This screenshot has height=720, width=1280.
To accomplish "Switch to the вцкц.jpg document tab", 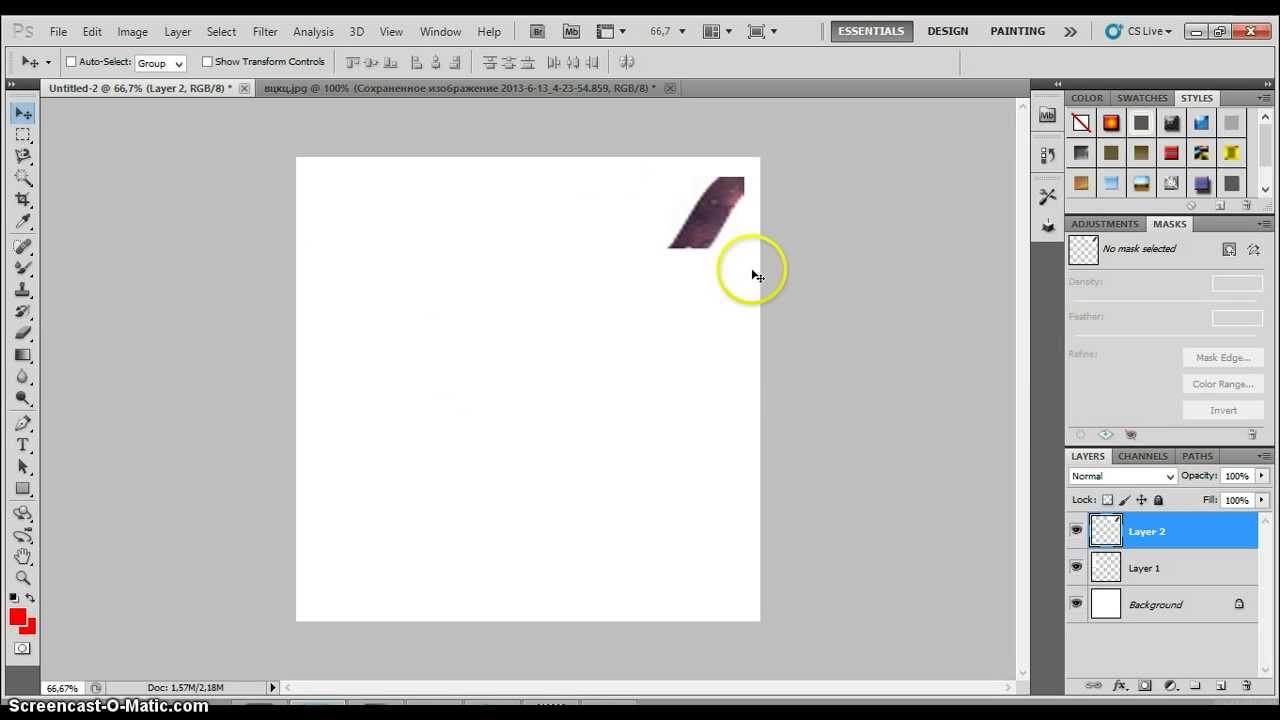I will [x=460, y=88].
